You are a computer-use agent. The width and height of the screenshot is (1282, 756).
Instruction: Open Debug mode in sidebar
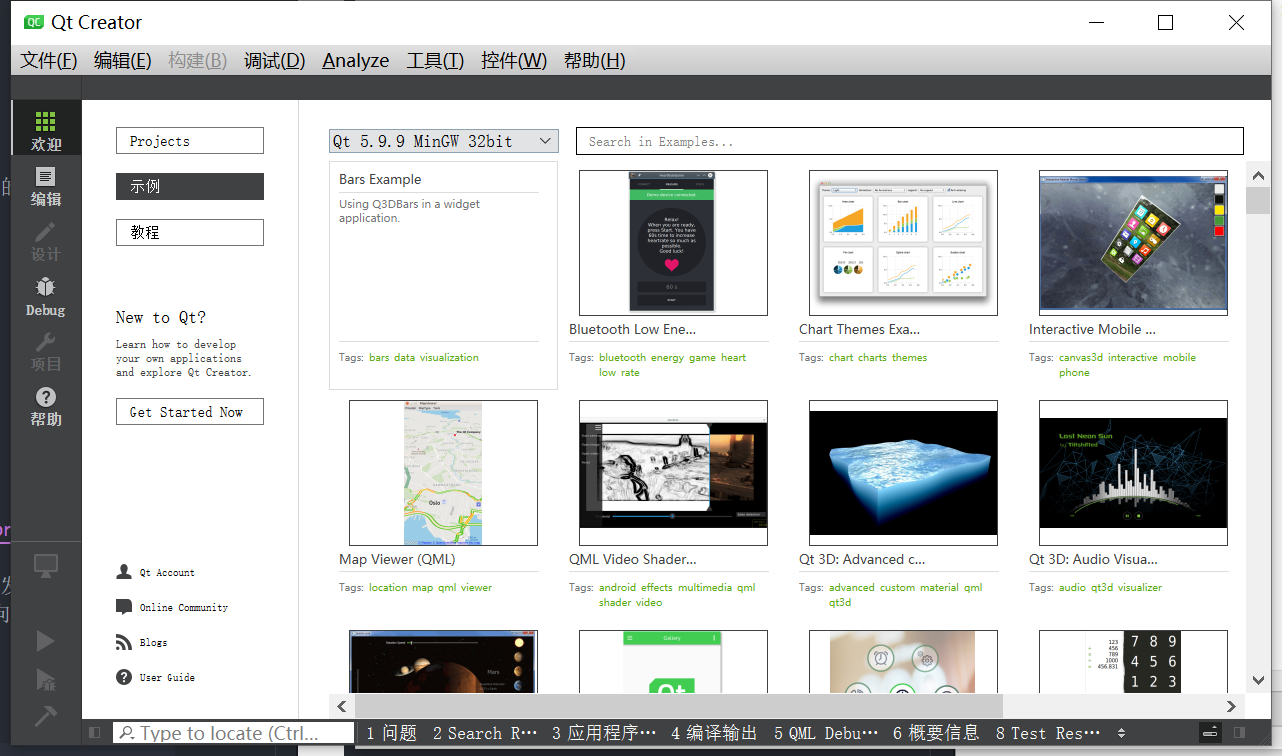pos(46,297)
